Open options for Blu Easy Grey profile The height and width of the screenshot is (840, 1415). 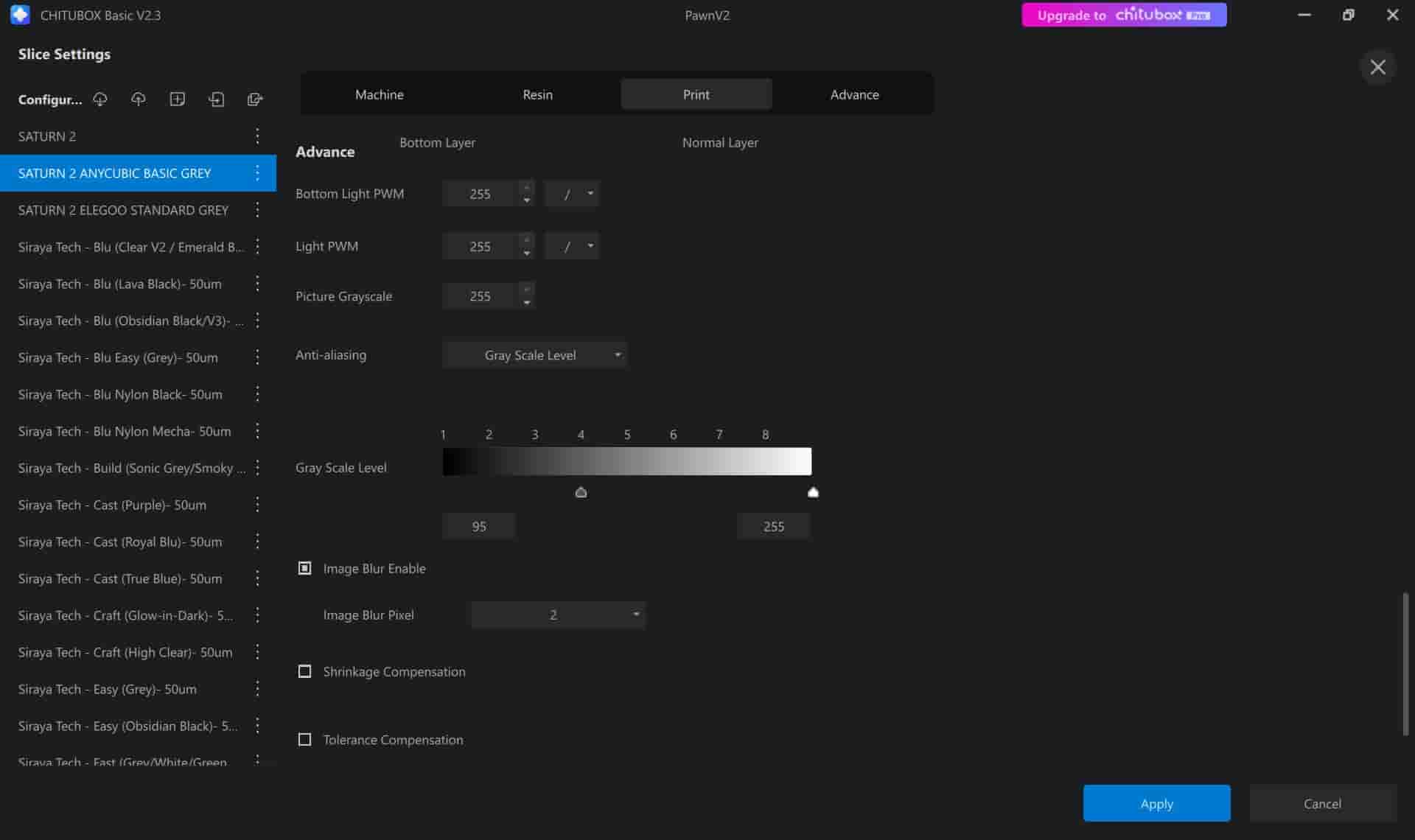coord(257,357)
